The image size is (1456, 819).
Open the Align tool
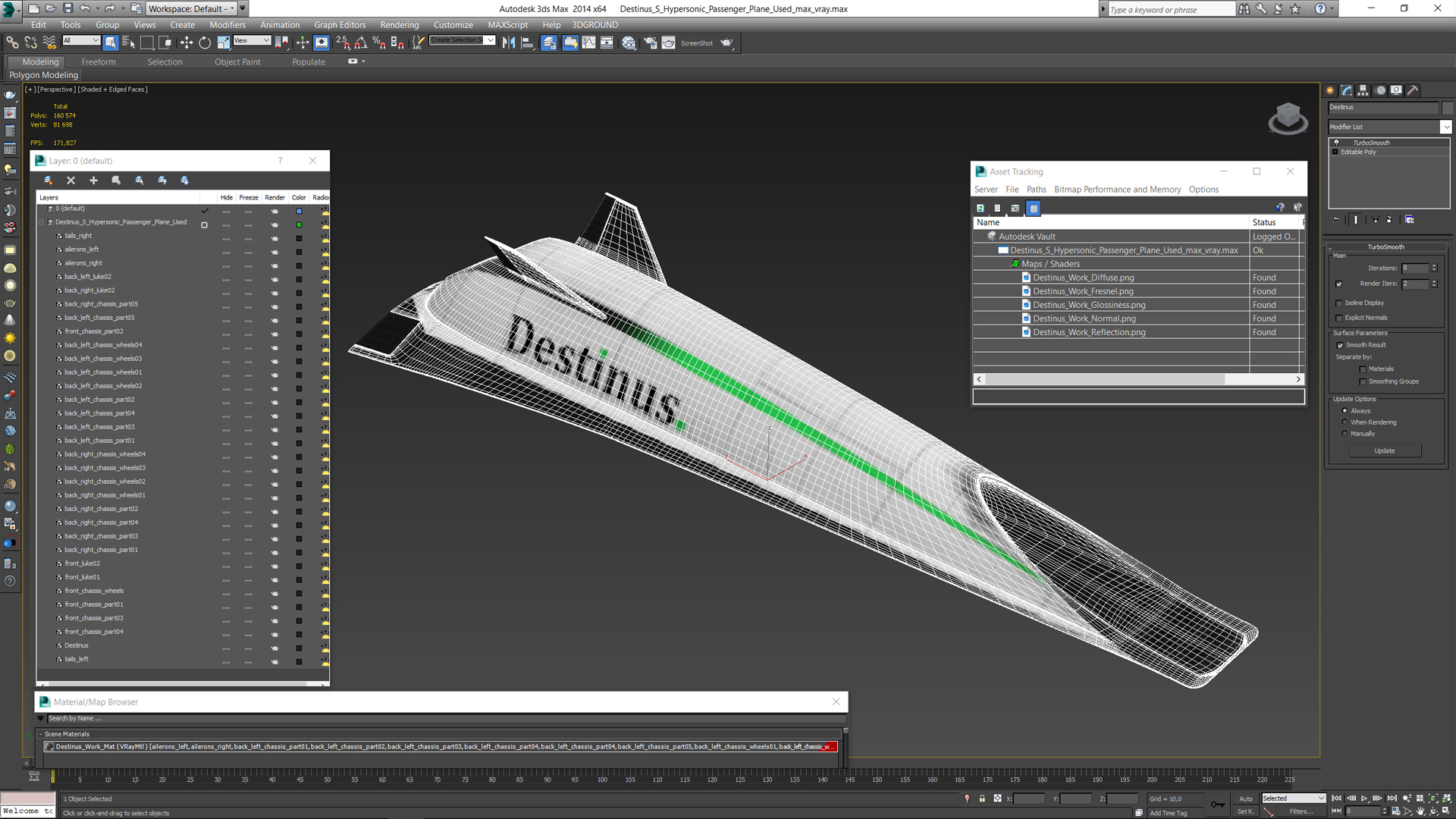pyautogui.click(x=527, y=42)
